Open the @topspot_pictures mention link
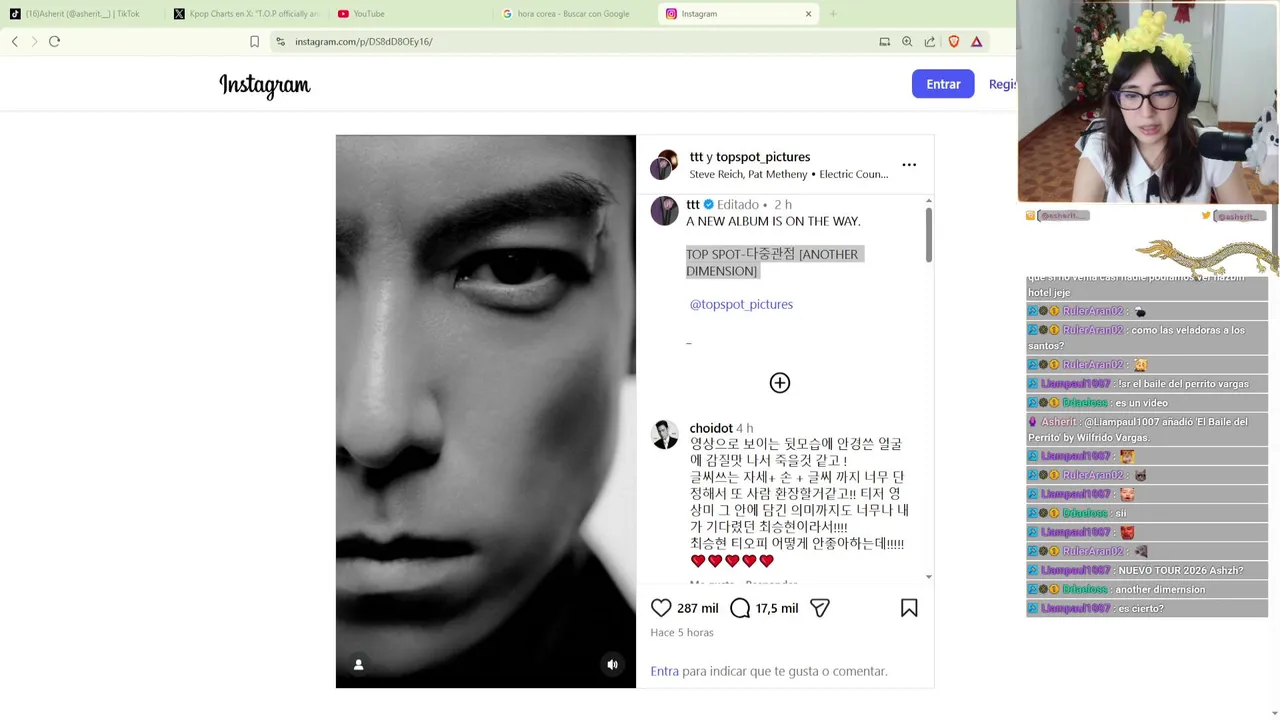Viewport: 1280px width, 720px height. point(741,304)
